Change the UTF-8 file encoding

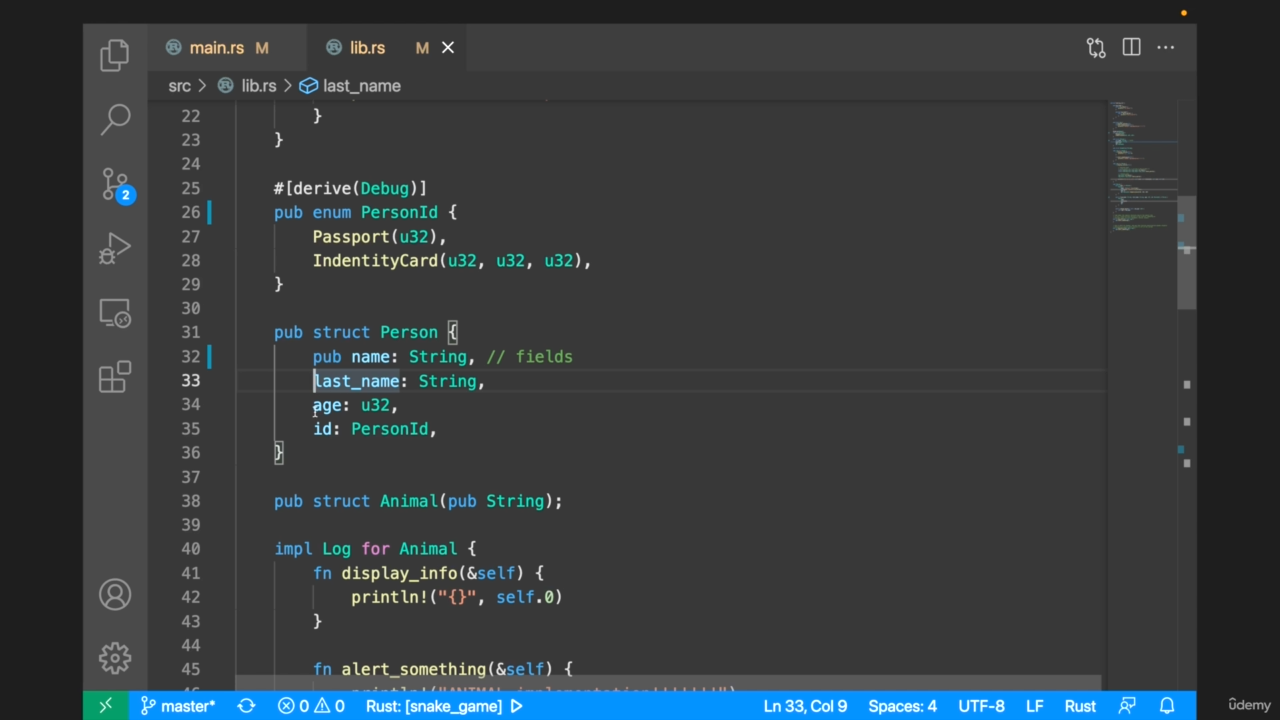click(x=981, y=706)
